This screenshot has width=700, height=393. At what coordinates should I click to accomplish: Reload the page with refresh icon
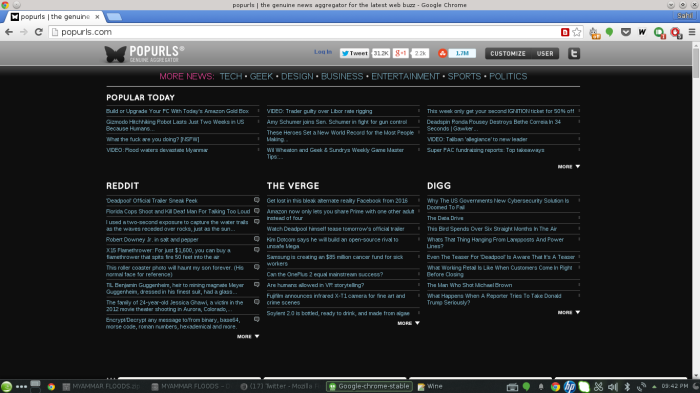click(x=39, y=32)
